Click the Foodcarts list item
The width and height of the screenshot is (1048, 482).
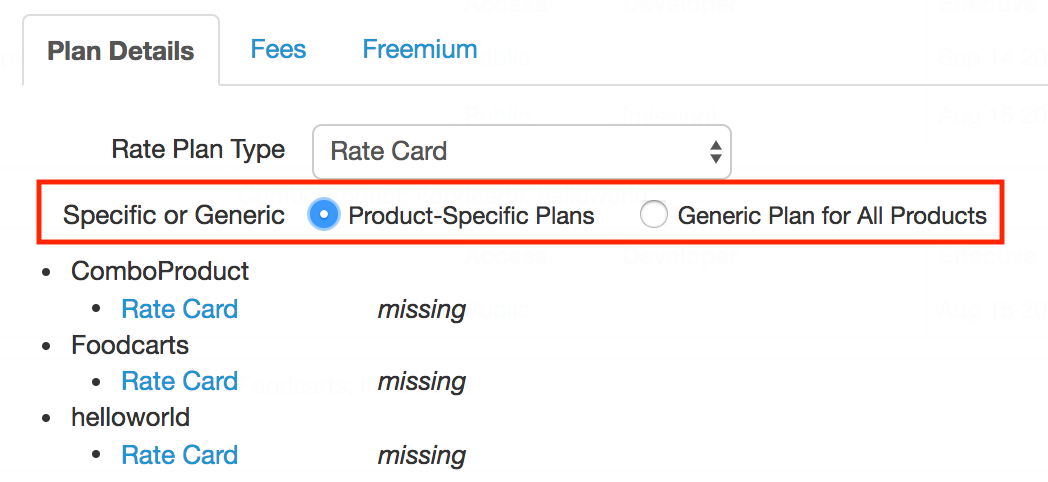(x=130, y=345)
